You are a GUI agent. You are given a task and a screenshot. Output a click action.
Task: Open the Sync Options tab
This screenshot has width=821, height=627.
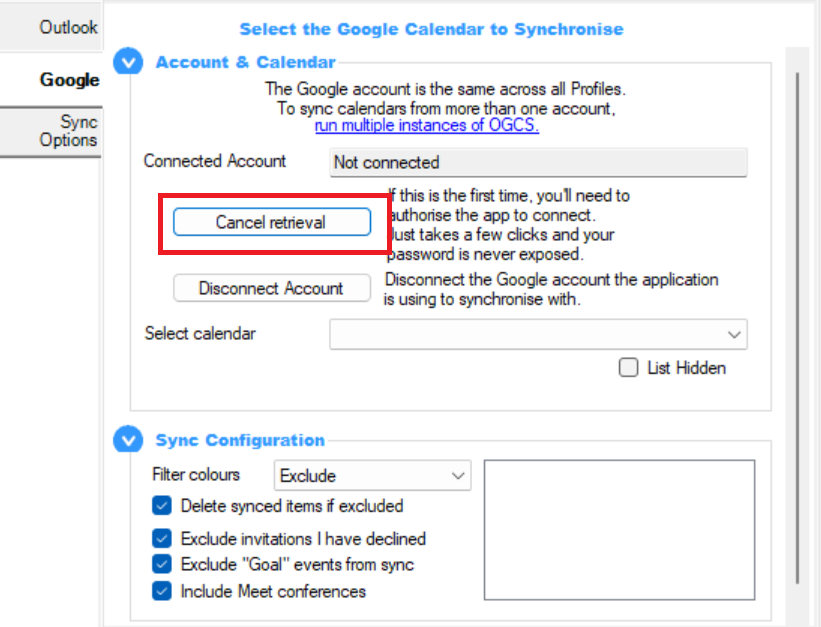[x=51, y=131]
